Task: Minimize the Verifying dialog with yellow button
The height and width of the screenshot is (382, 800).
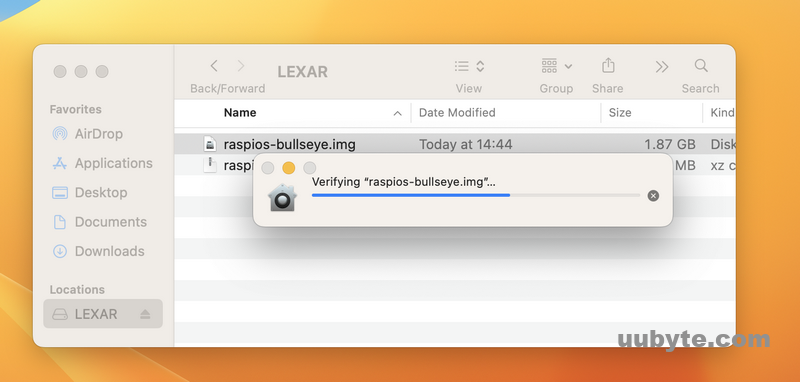Action: [289, 168]
